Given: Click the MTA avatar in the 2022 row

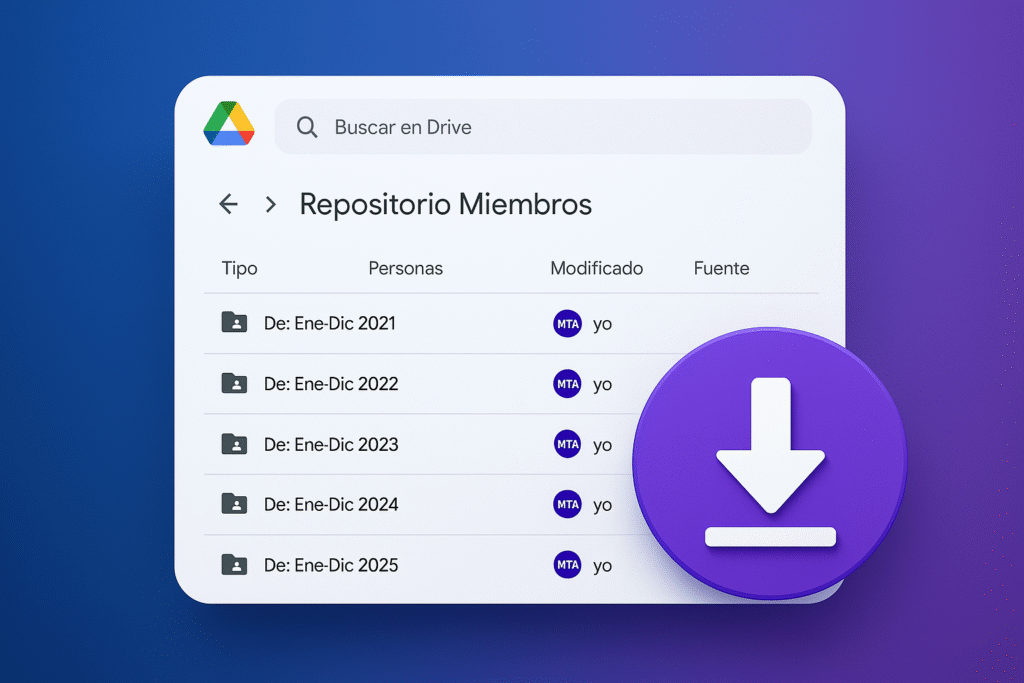Looking at the screenshot, I should [567, 384].
